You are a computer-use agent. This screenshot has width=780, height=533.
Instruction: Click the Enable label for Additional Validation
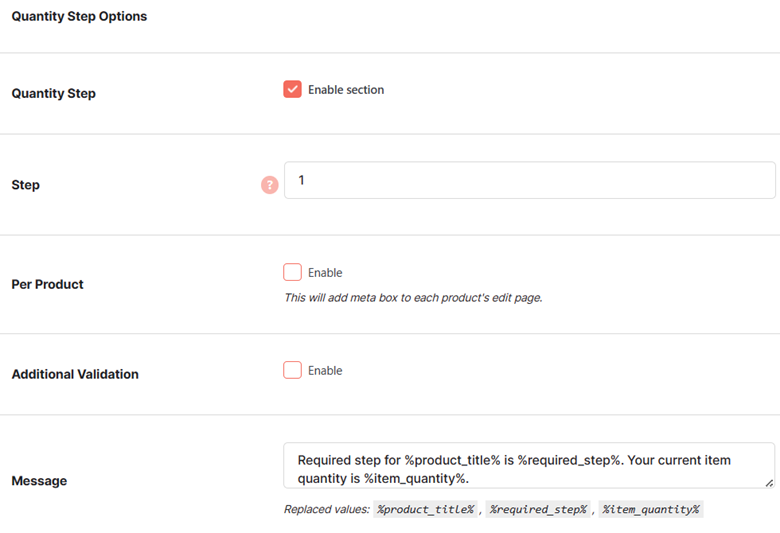(325, 371)
